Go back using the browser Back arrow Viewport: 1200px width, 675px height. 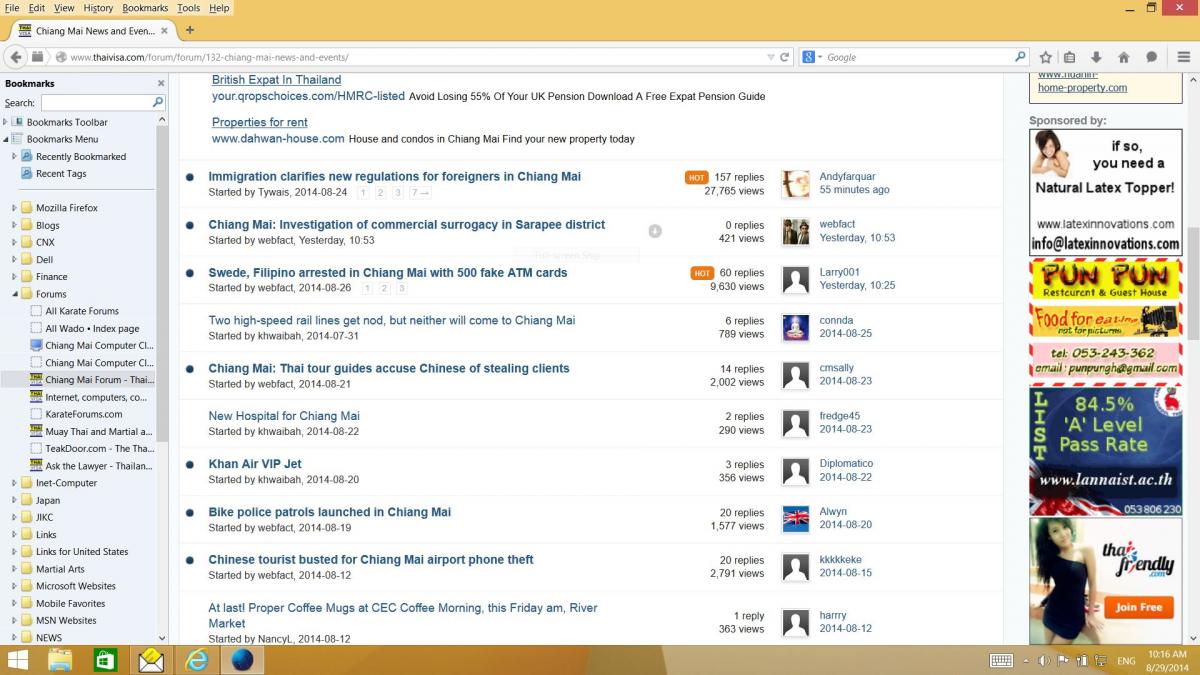coord(16,57)
